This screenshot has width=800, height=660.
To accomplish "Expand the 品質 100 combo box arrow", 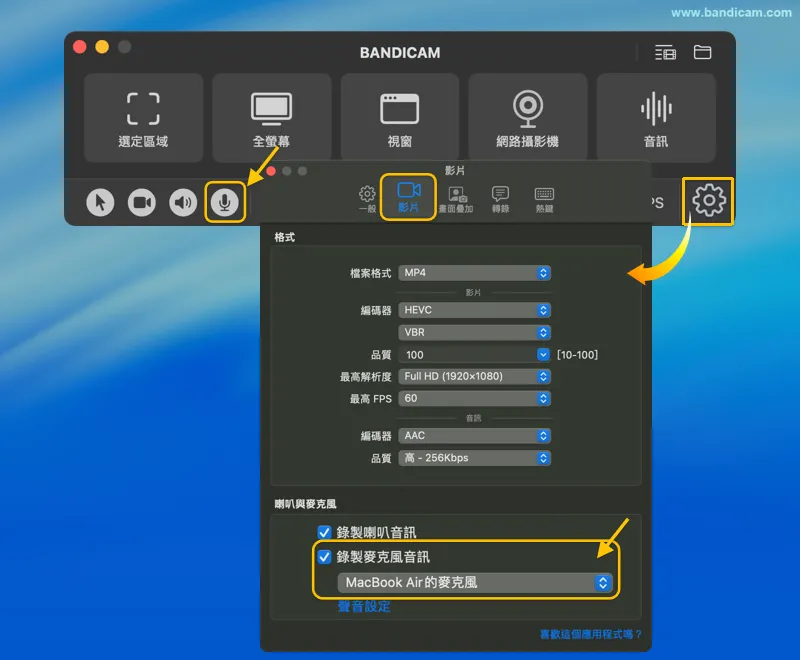I will (543, 354).
